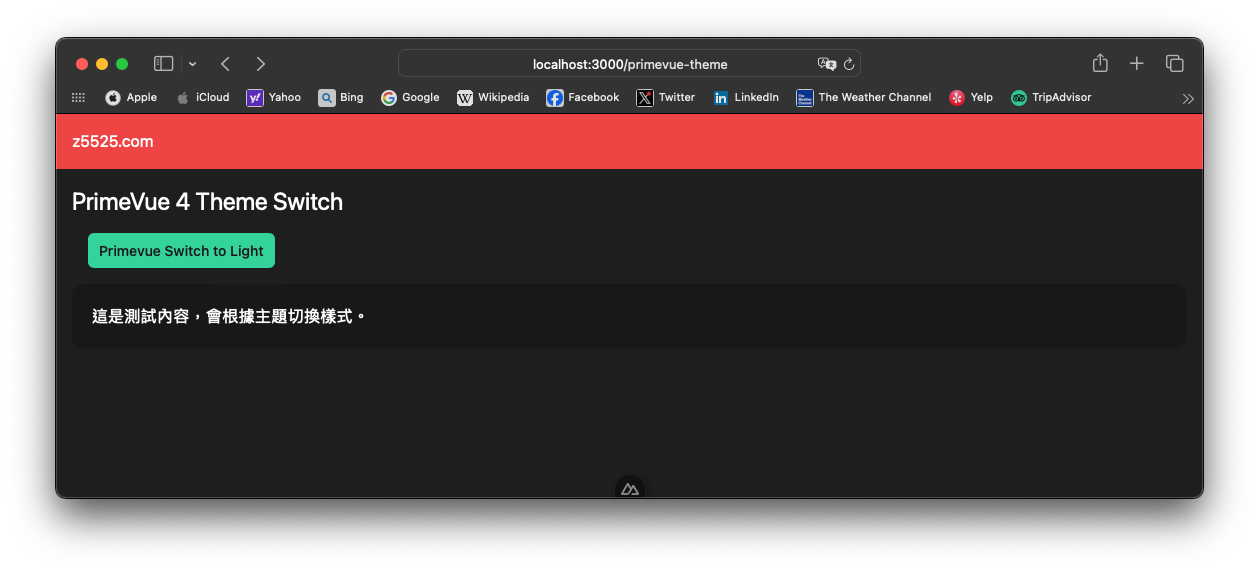Open the Nuxt DevTools icon at bottom
1259x572 pixels.
[x=629, y=489]
